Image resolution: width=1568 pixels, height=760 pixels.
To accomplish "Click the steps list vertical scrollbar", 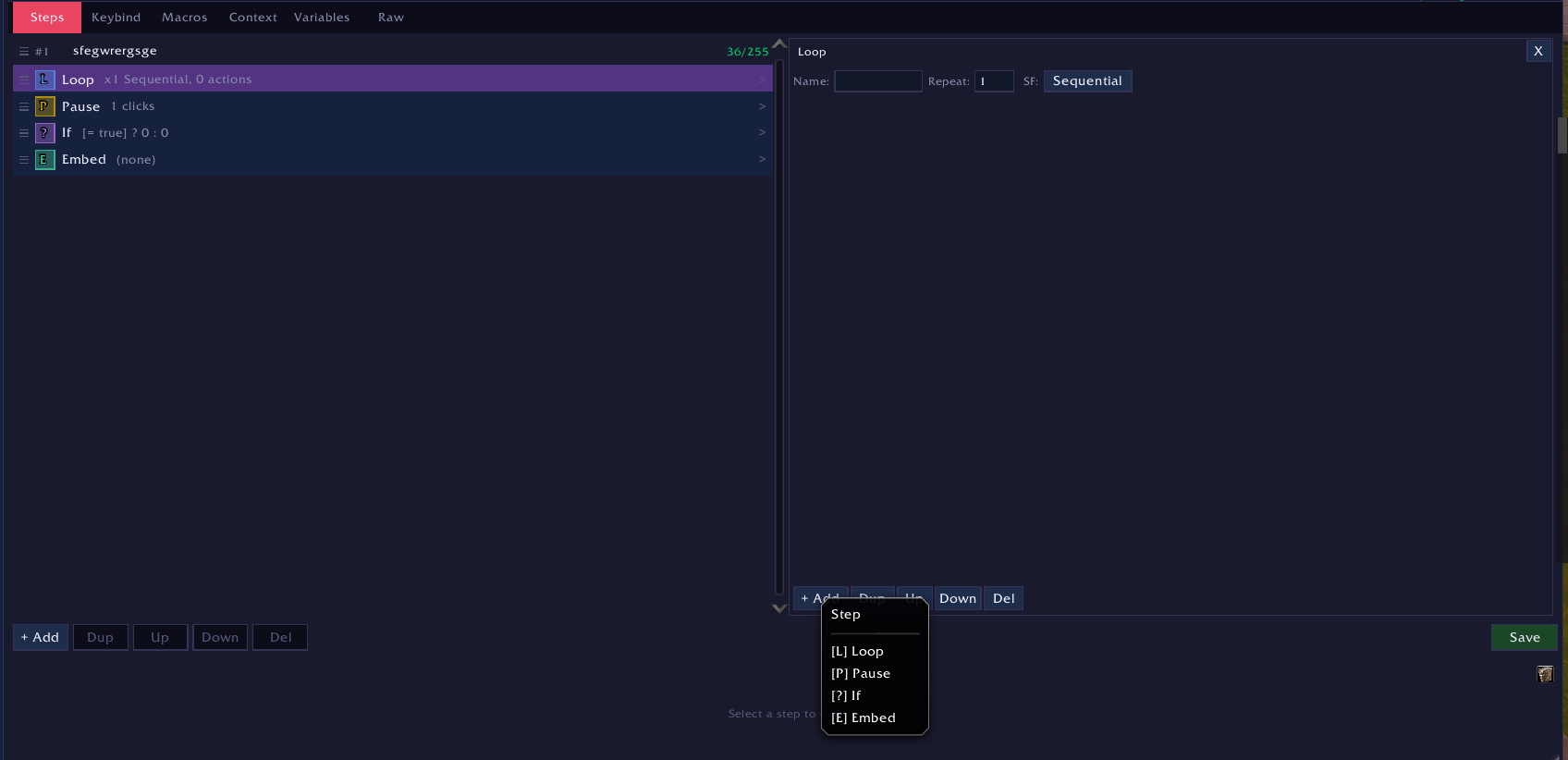I will [x=779, y=326].
